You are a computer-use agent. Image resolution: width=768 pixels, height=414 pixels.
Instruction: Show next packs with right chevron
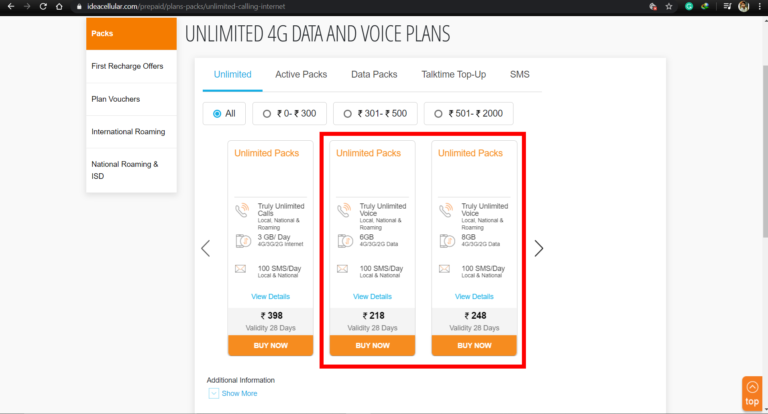pyautogui.click(x=539, y=248)
